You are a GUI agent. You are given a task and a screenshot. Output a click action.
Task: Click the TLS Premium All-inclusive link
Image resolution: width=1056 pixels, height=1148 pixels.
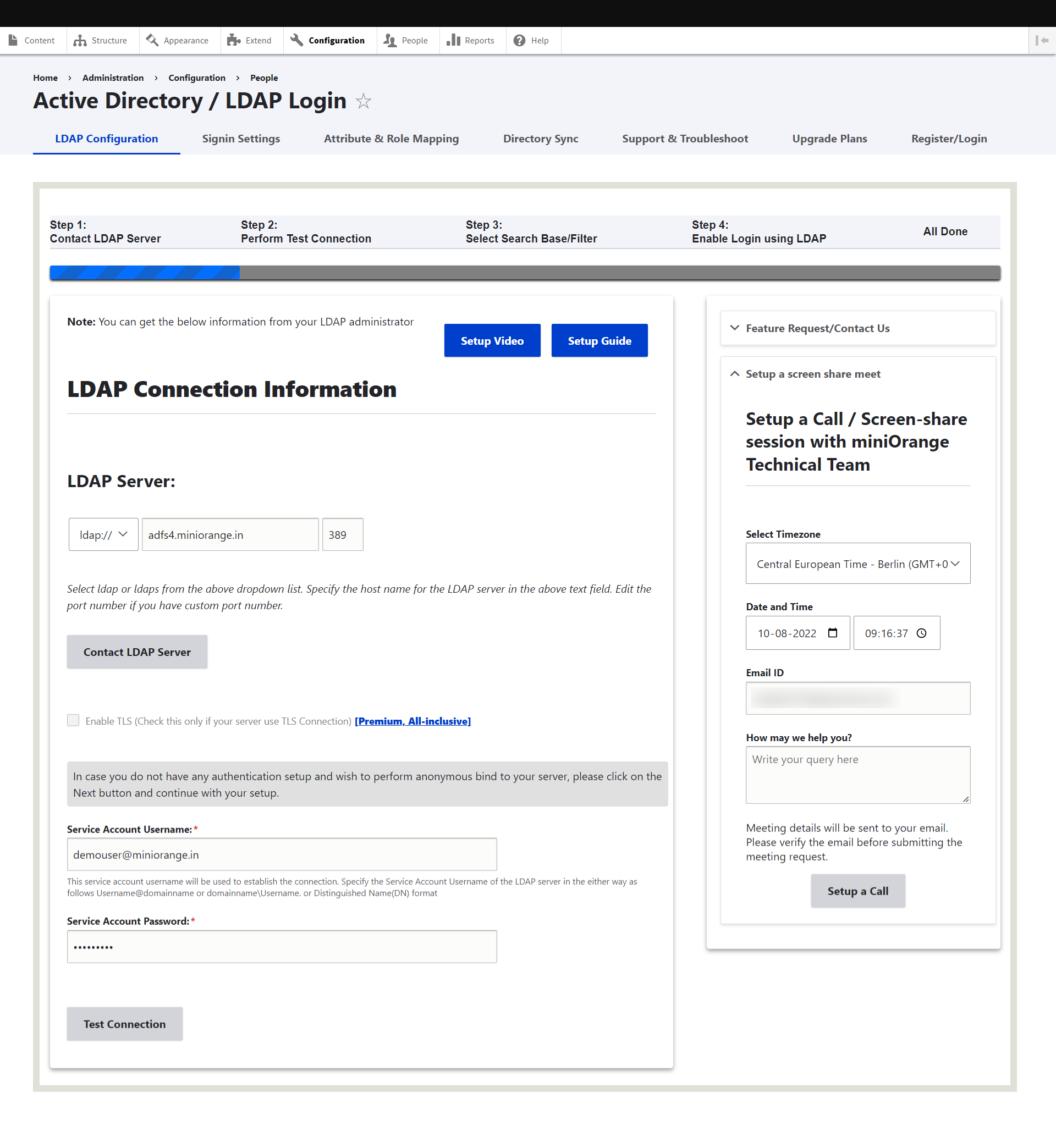coord(413,721)
